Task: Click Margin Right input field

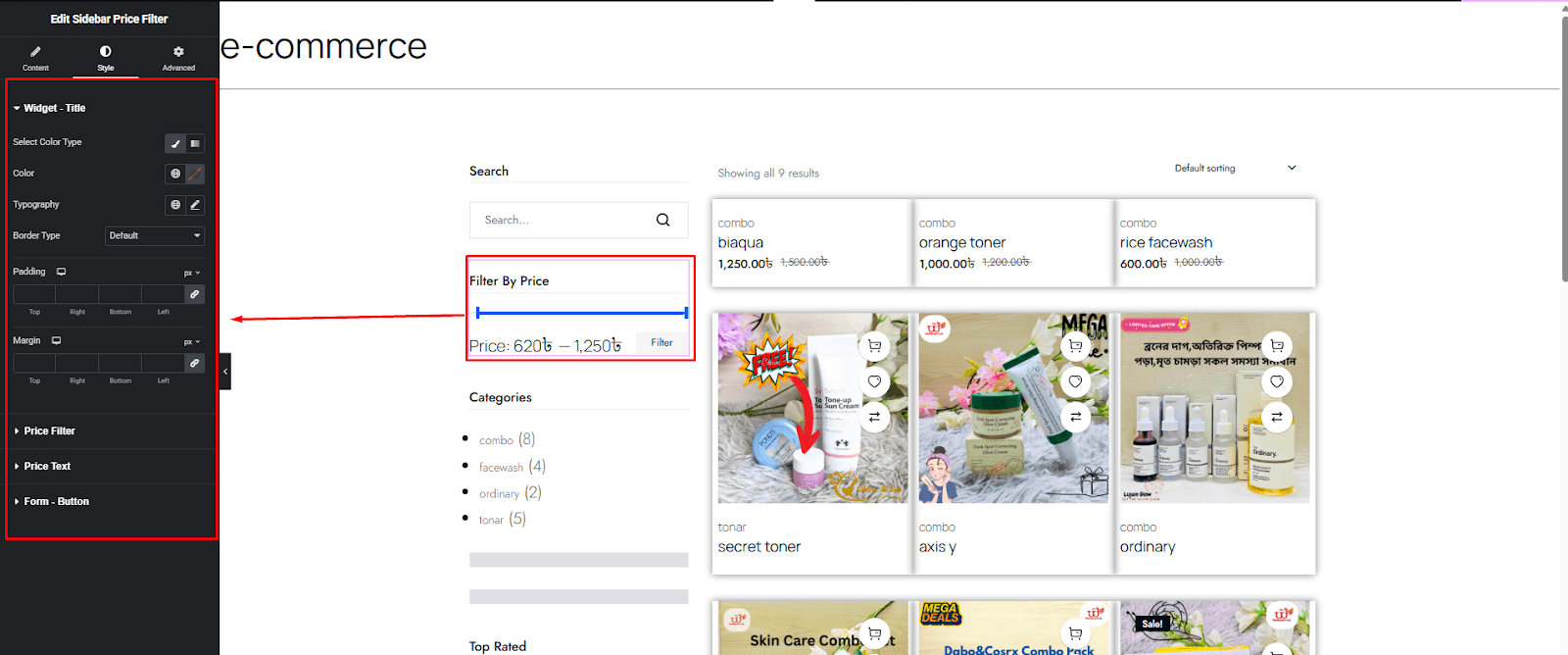Action: point(77,364)
